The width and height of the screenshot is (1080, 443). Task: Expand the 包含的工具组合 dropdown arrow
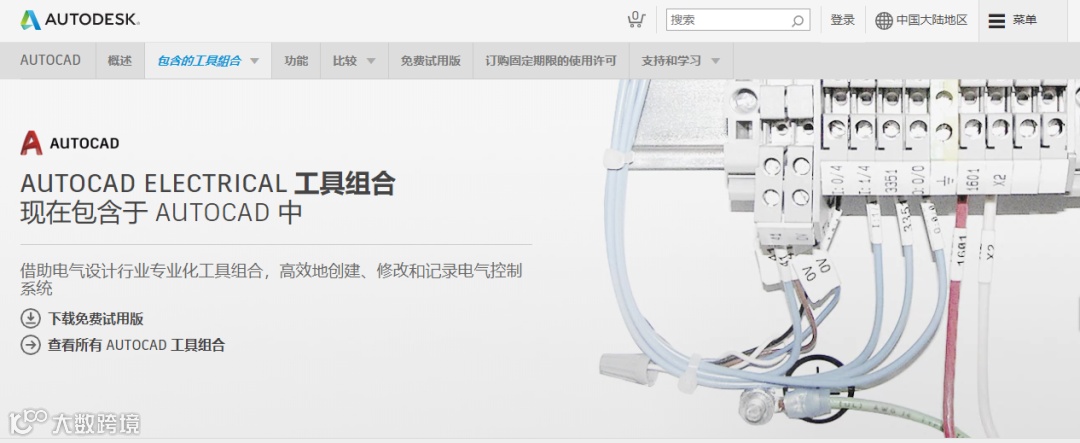[x=254, y=61]
